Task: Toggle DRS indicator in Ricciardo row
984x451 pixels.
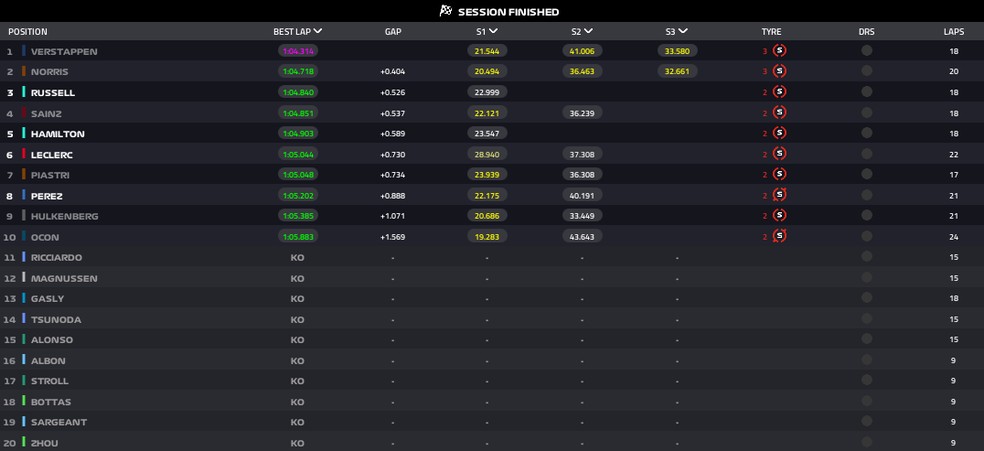Action: pyautogui.click(x=866, y=257)
